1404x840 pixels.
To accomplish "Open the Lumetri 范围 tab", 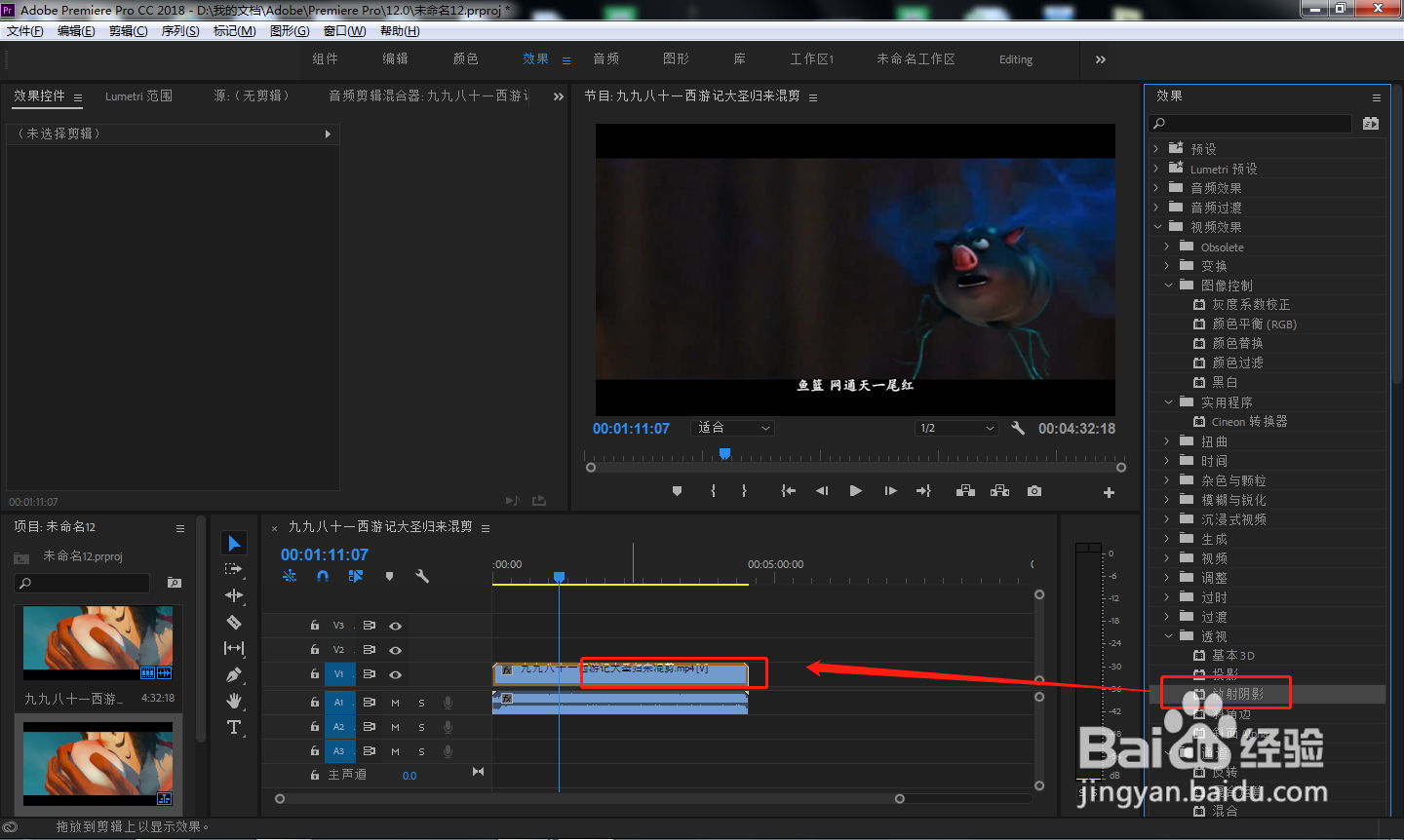I will coord(138,96).
